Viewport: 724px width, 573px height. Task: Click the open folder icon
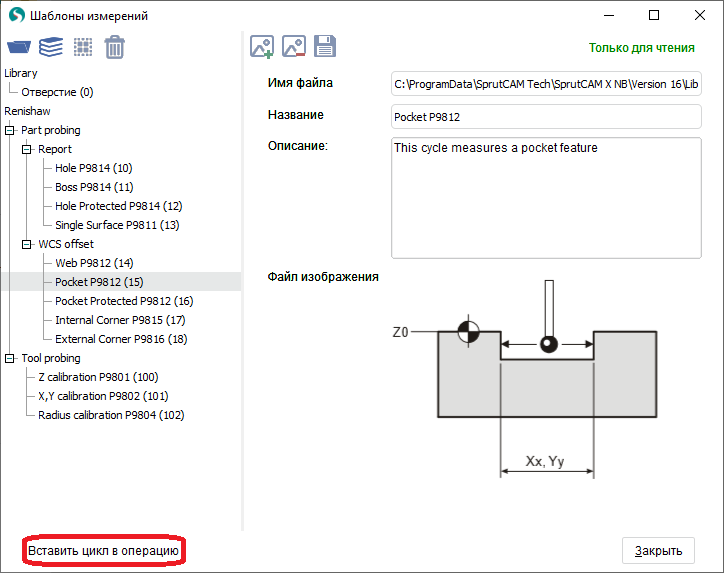19,47
